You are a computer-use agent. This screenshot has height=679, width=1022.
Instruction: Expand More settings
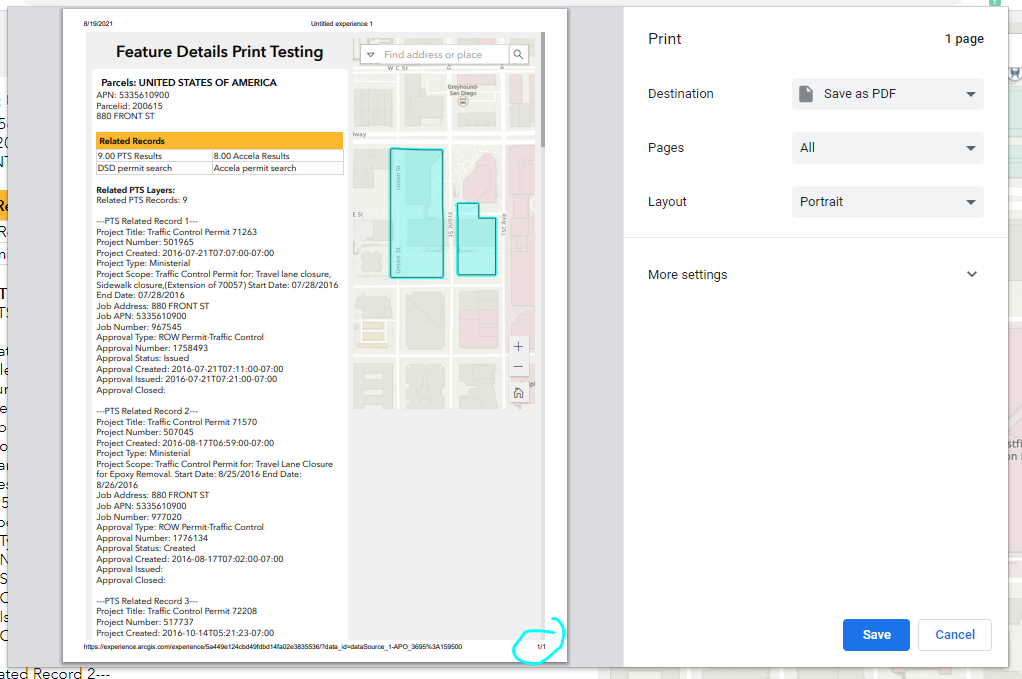coord(813,275)
